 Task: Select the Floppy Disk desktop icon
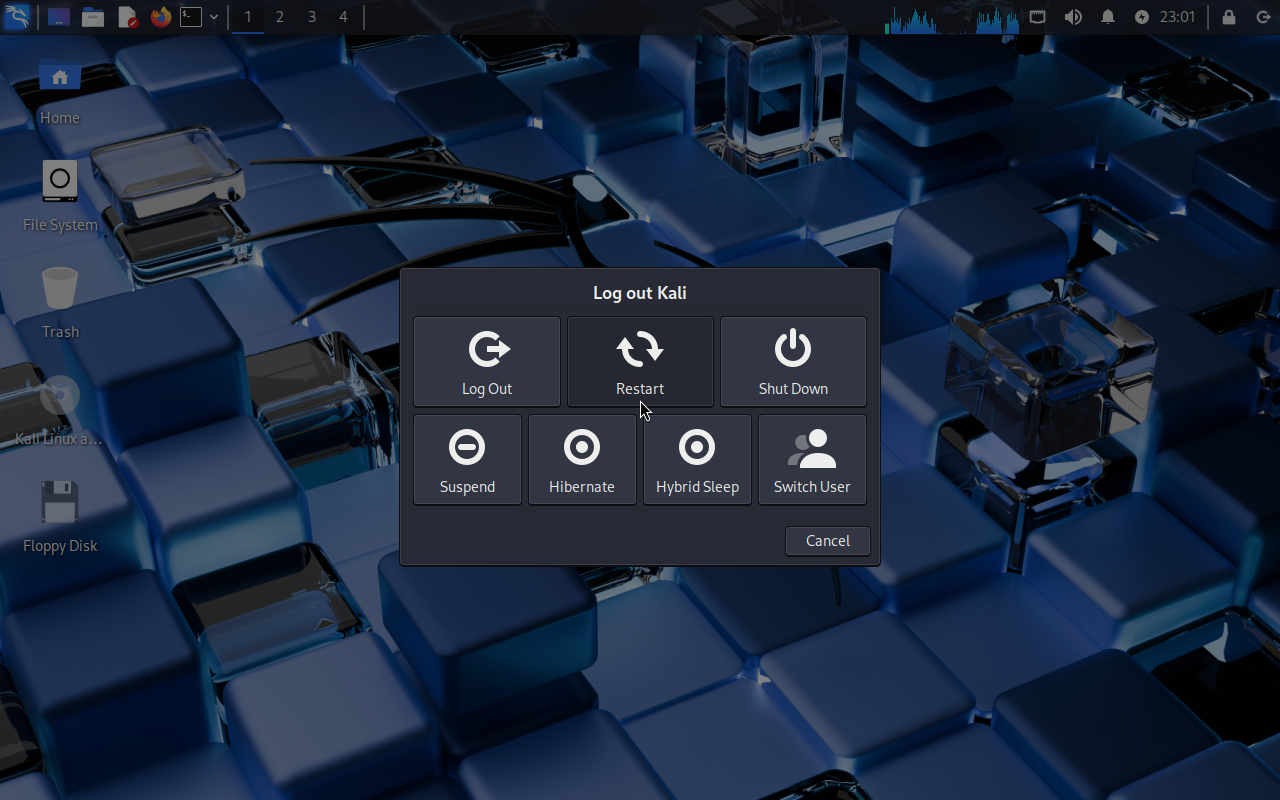(60, 517)
